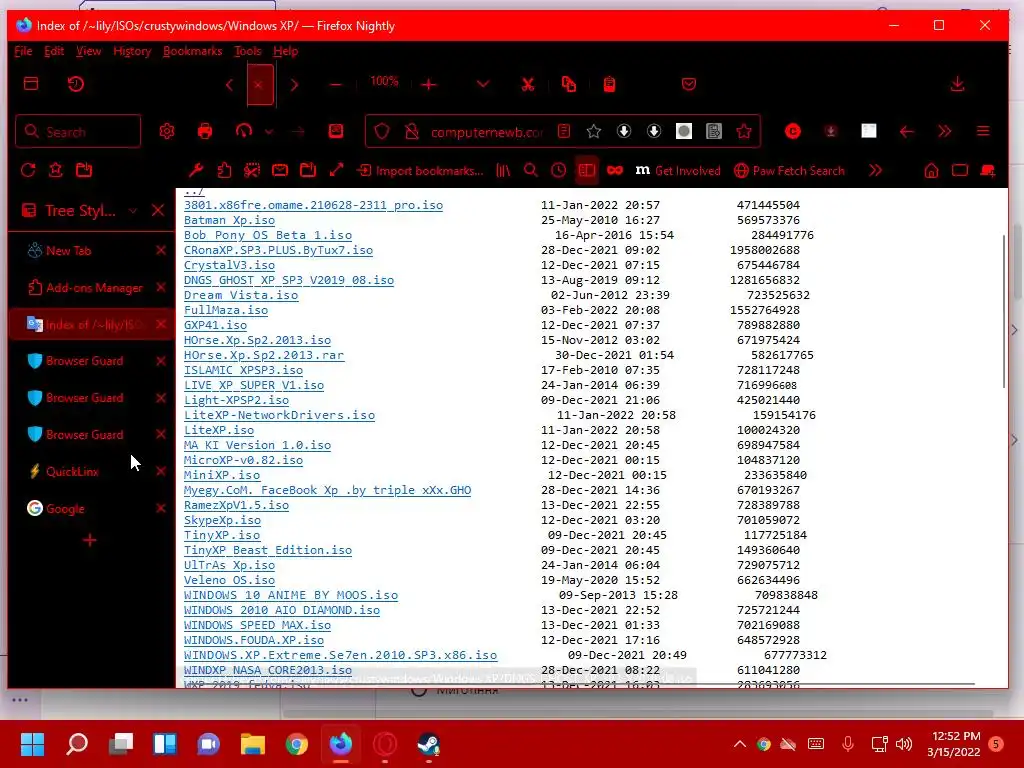Viewport: 1024px width, 768px height.
Task: Click the wrench developer tools icon
Action: coord(196,170)
